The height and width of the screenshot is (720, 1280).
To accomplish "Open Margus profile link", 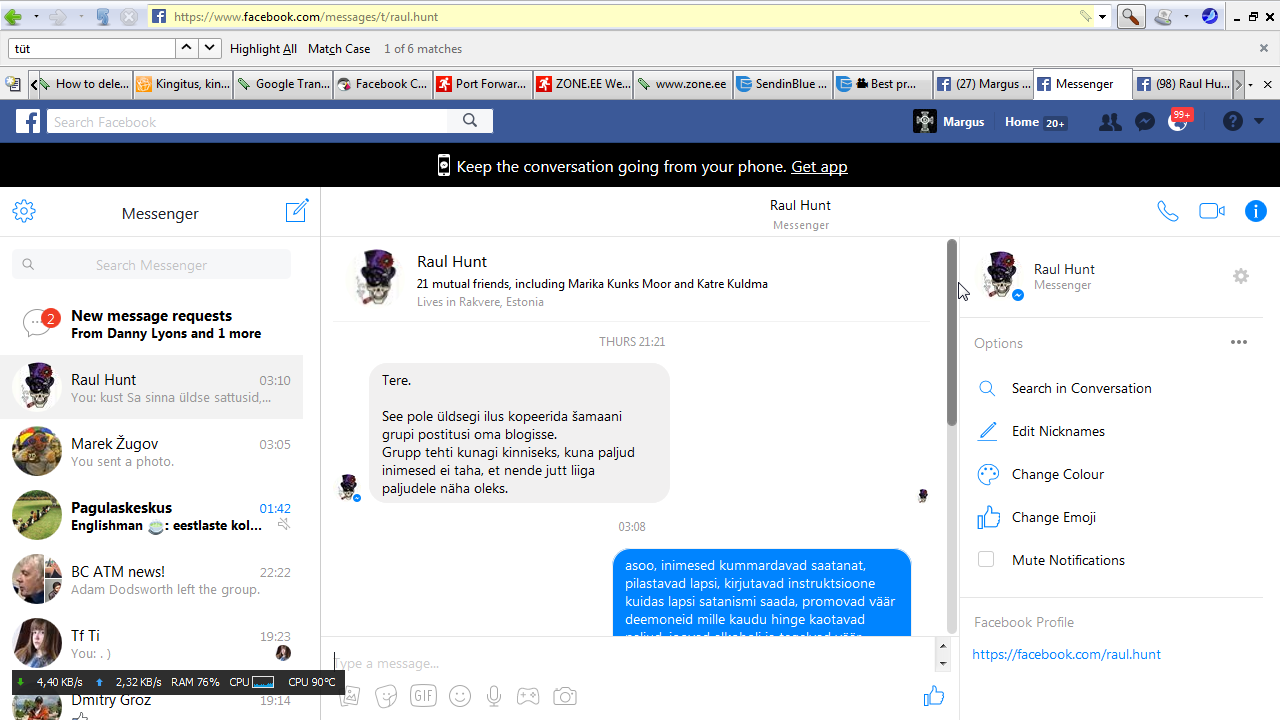I will pos(949,122).
